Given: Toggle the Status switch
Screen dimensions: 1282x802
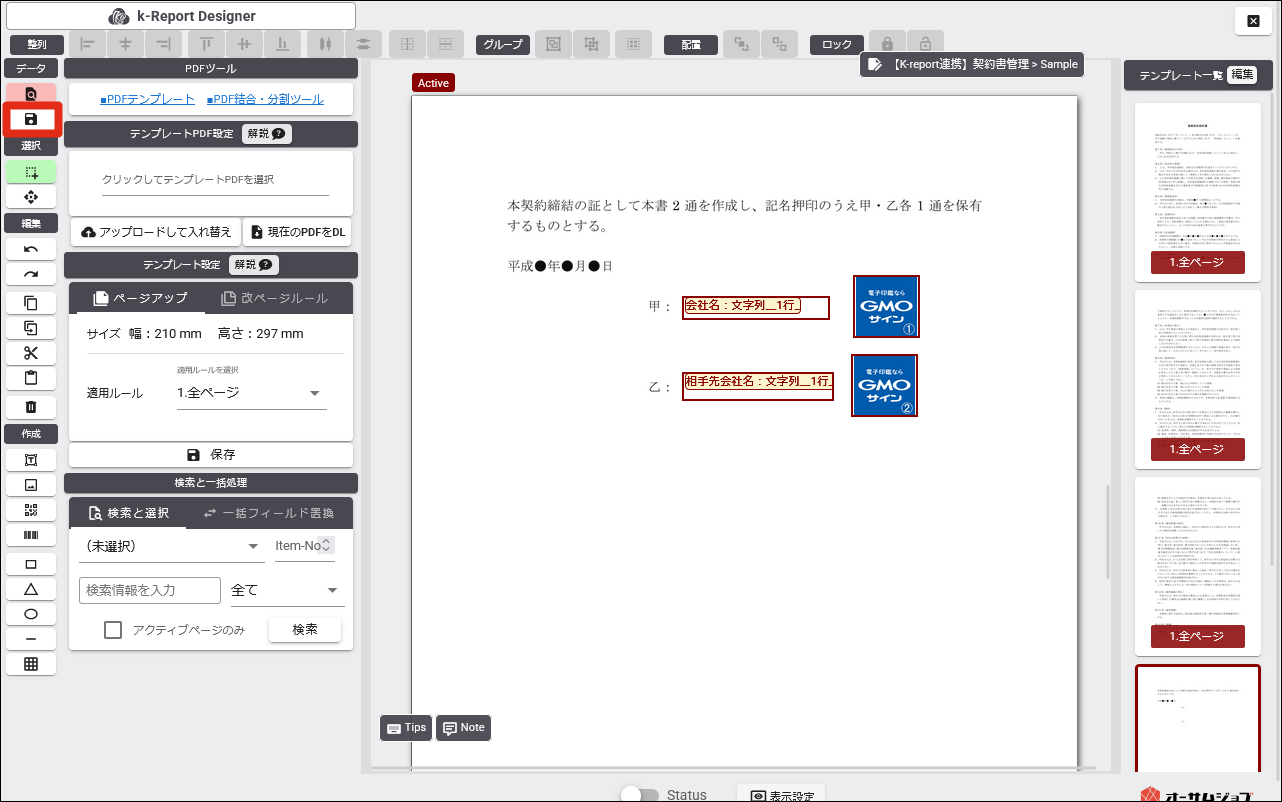Looking at the screenshot, I should (640, 795).
